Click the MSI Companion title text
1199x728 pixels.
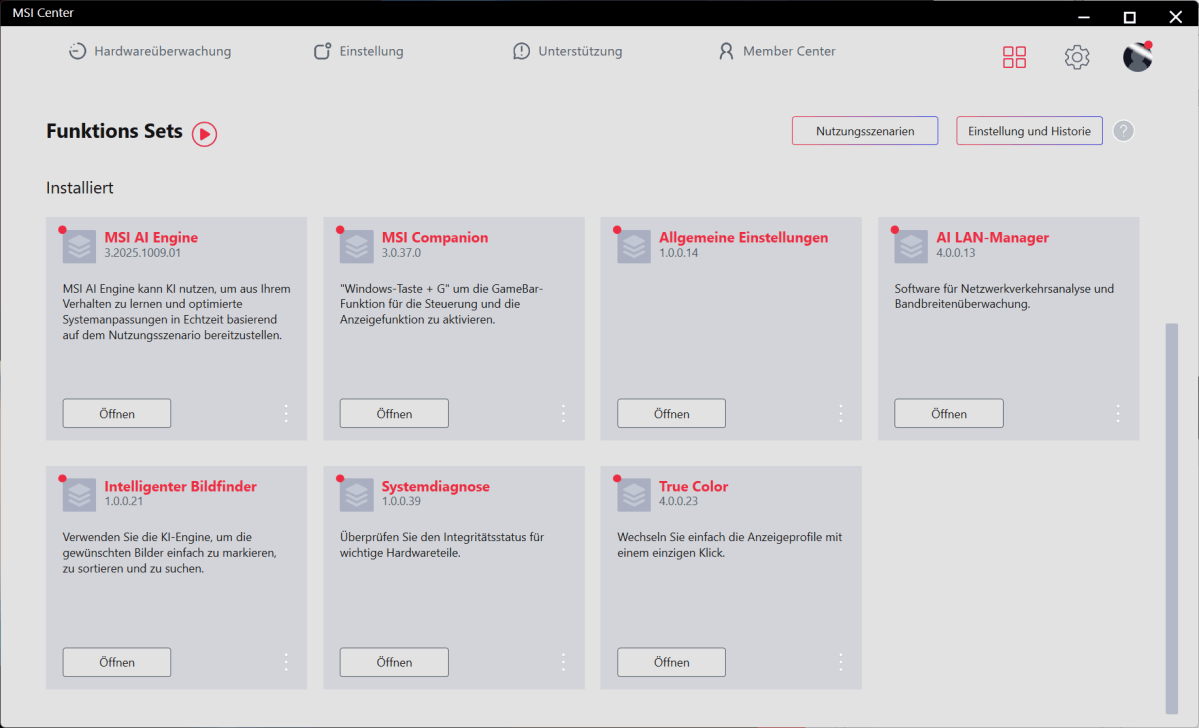pyautogui.click(x=434, y=238)
